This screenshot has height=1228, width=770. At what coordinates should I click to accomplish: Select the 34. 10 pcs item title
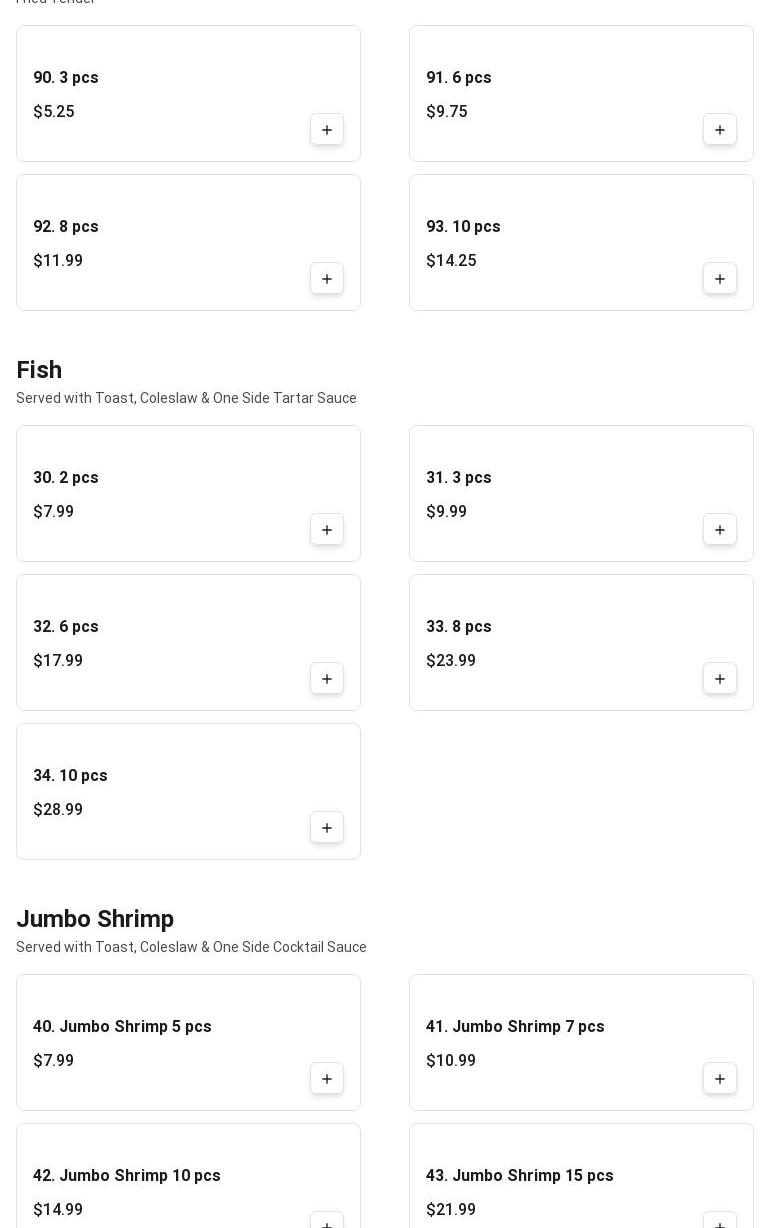coord(70,776)
